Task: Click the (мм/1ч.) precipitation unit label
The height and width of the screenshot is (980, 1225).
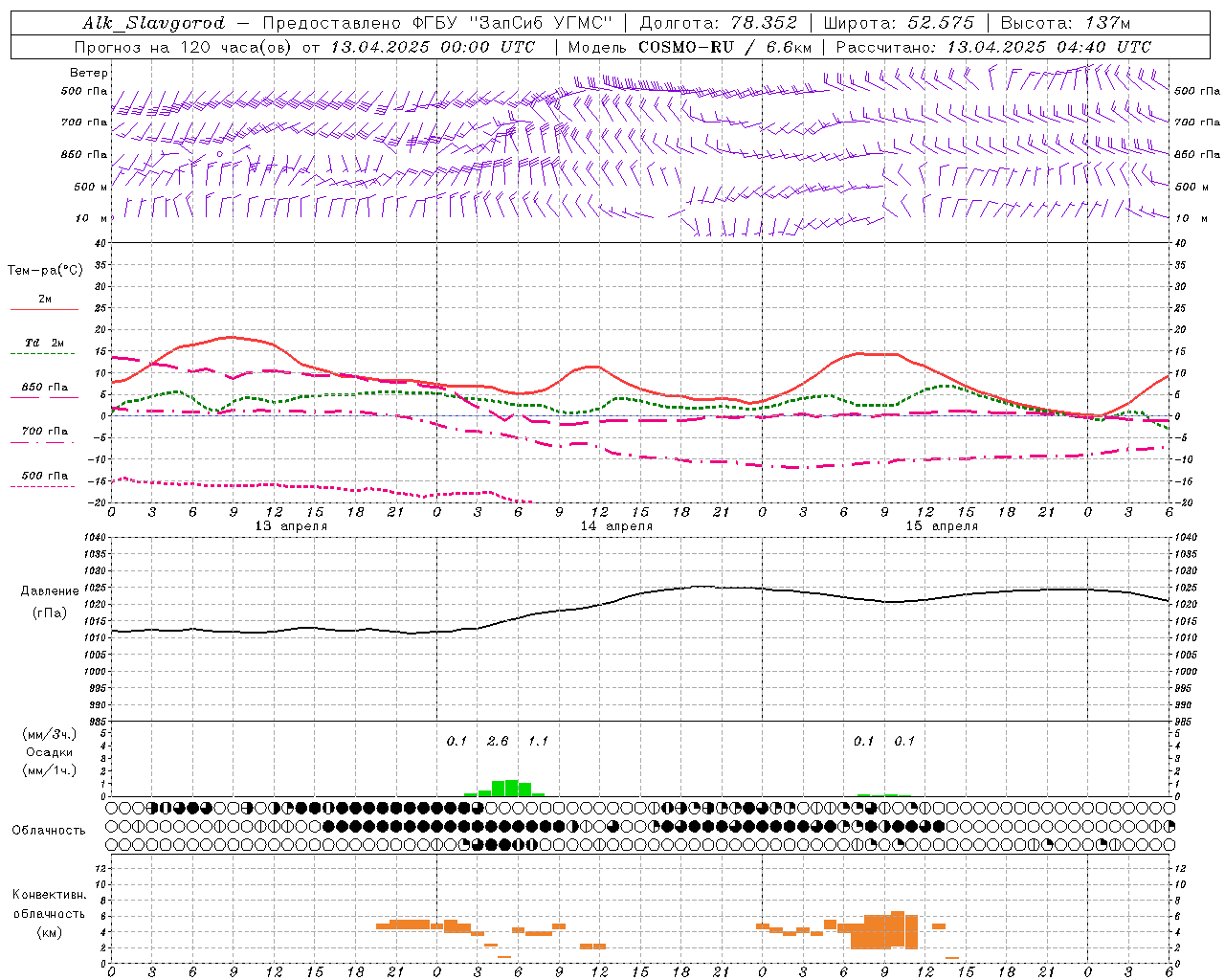Action: 50,770
